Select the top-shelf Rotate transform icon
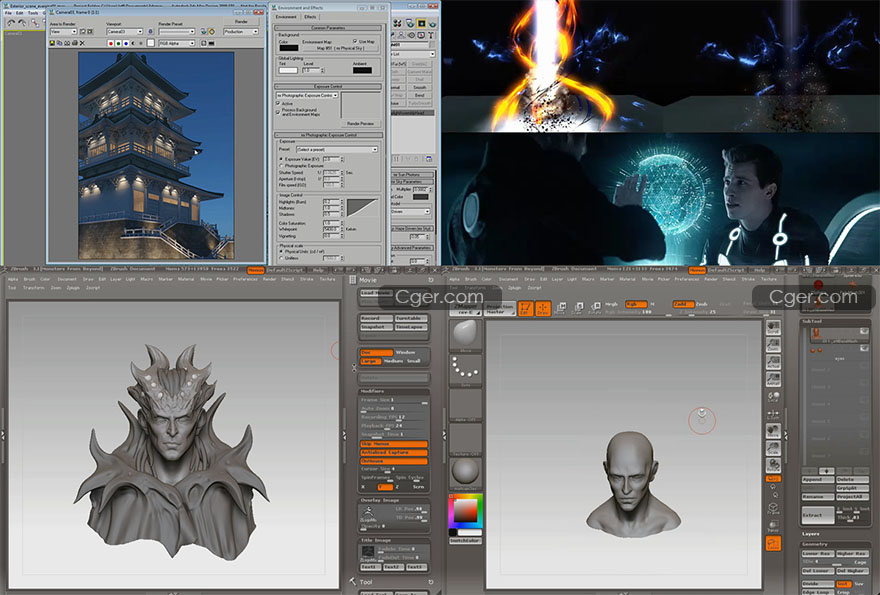Screen dimensions: 880x595 click(x=595, y=308)
